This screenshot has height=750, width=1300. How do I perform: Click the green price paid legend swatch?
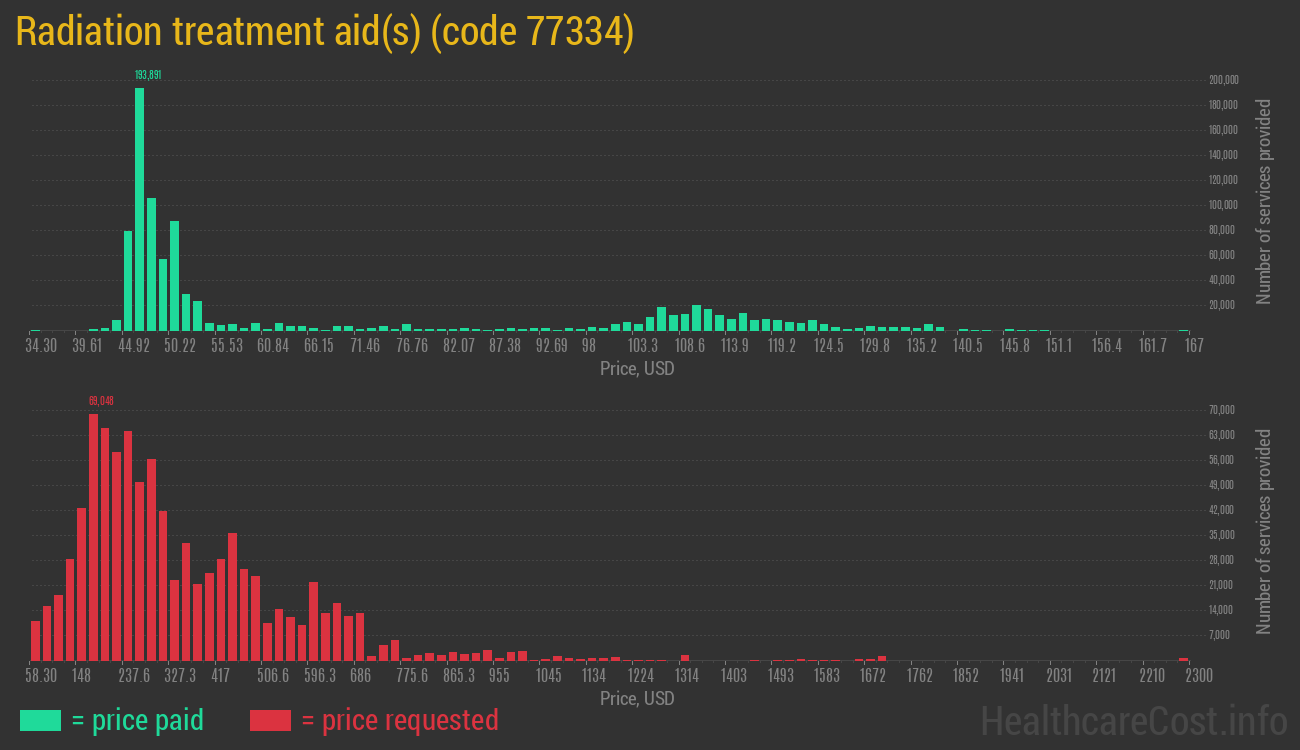(40, 720)
